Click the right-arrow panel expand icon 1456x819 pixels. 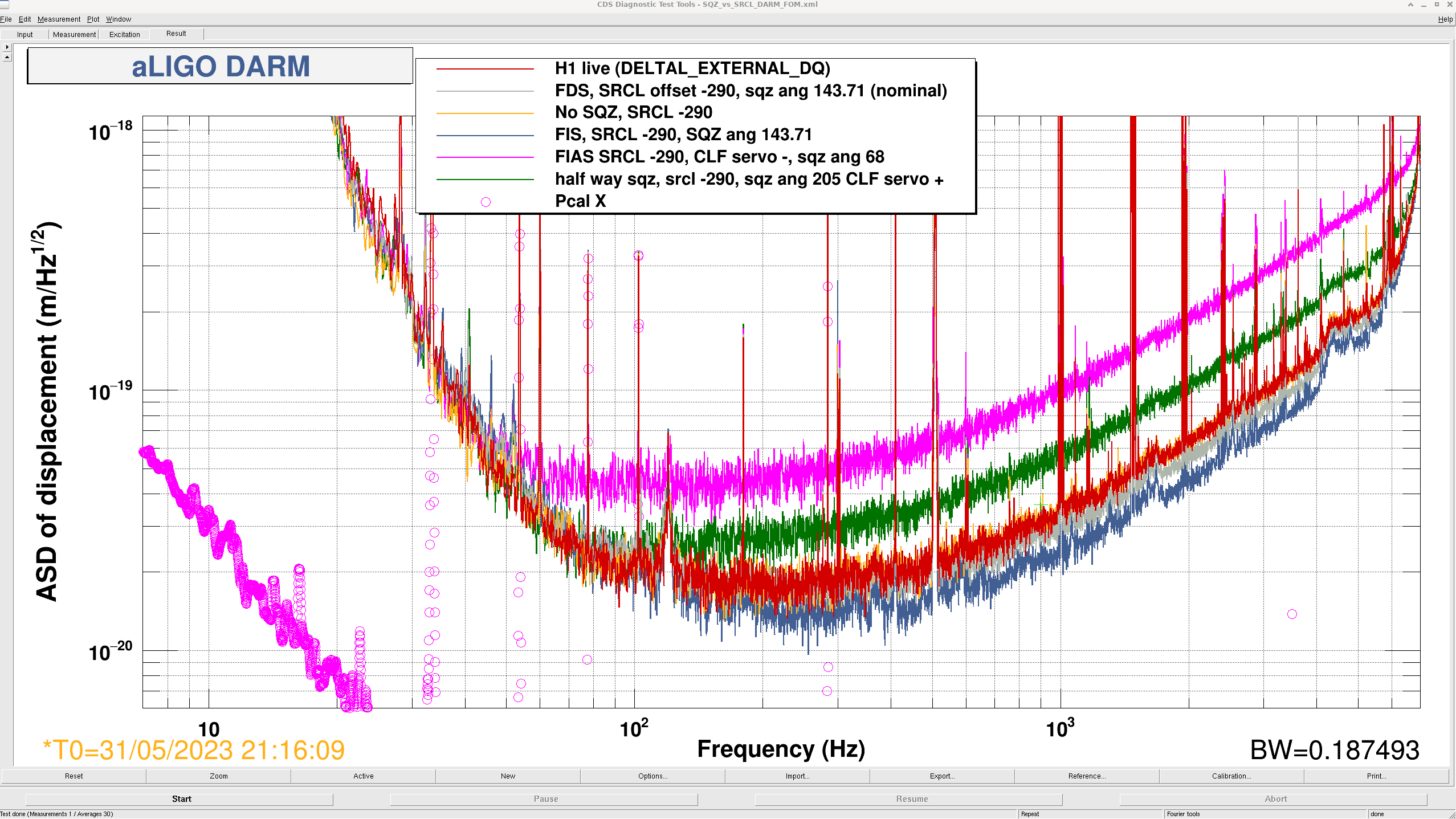pyautogui.click(x=7, y=47)
